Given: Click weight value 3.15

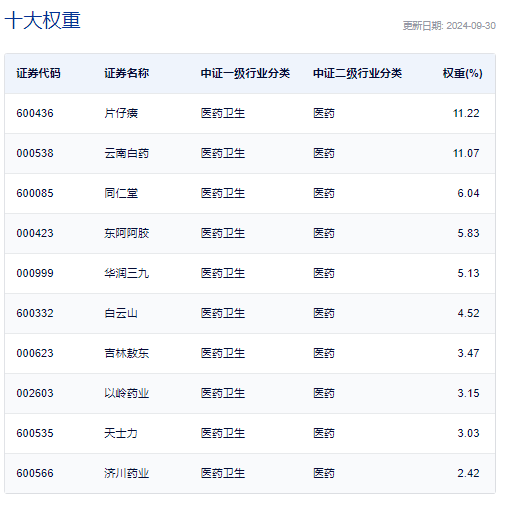Looking at the screenshot, I should tap(468, 393).
